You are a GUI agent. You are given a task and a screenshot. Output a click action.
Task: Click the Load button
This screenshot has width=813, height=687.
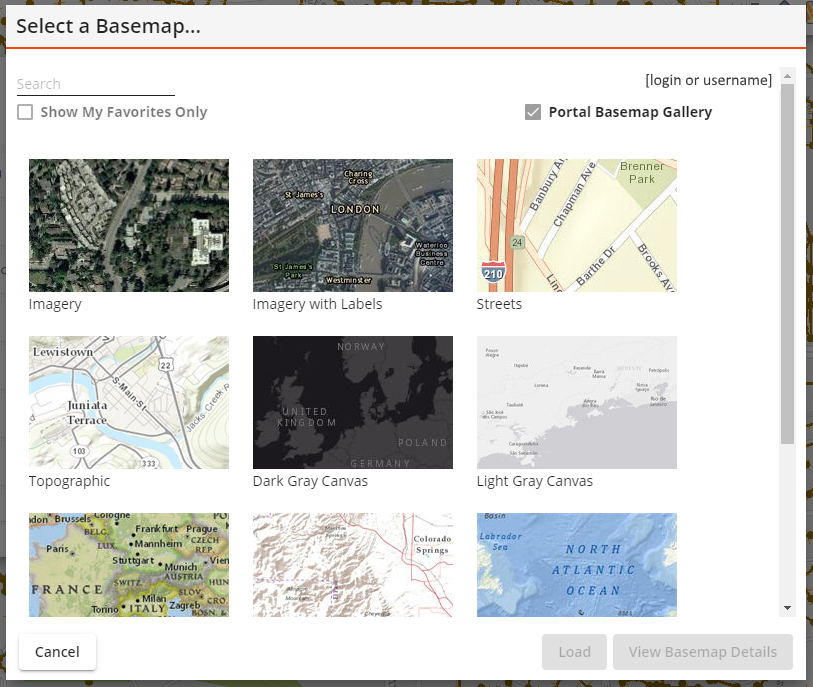[574, 652]
